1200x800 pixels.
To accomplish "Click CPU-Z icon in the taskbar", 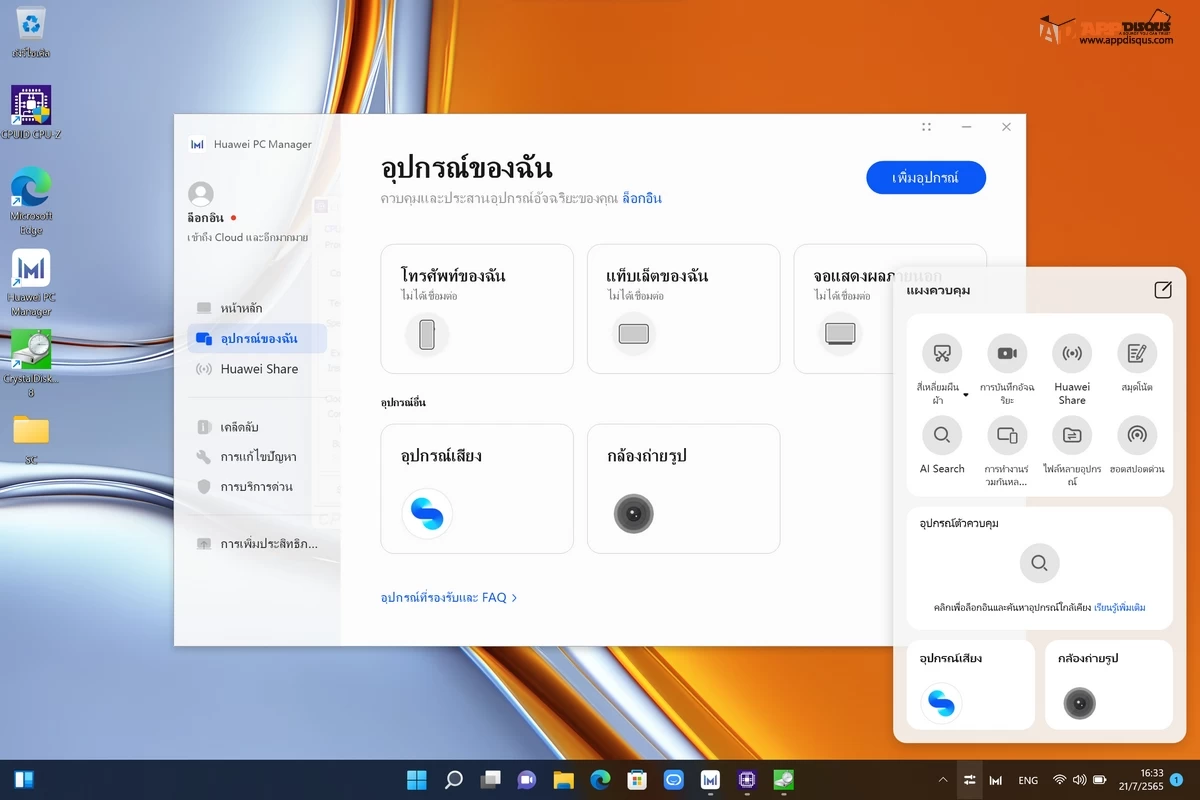I will [747, 780].
